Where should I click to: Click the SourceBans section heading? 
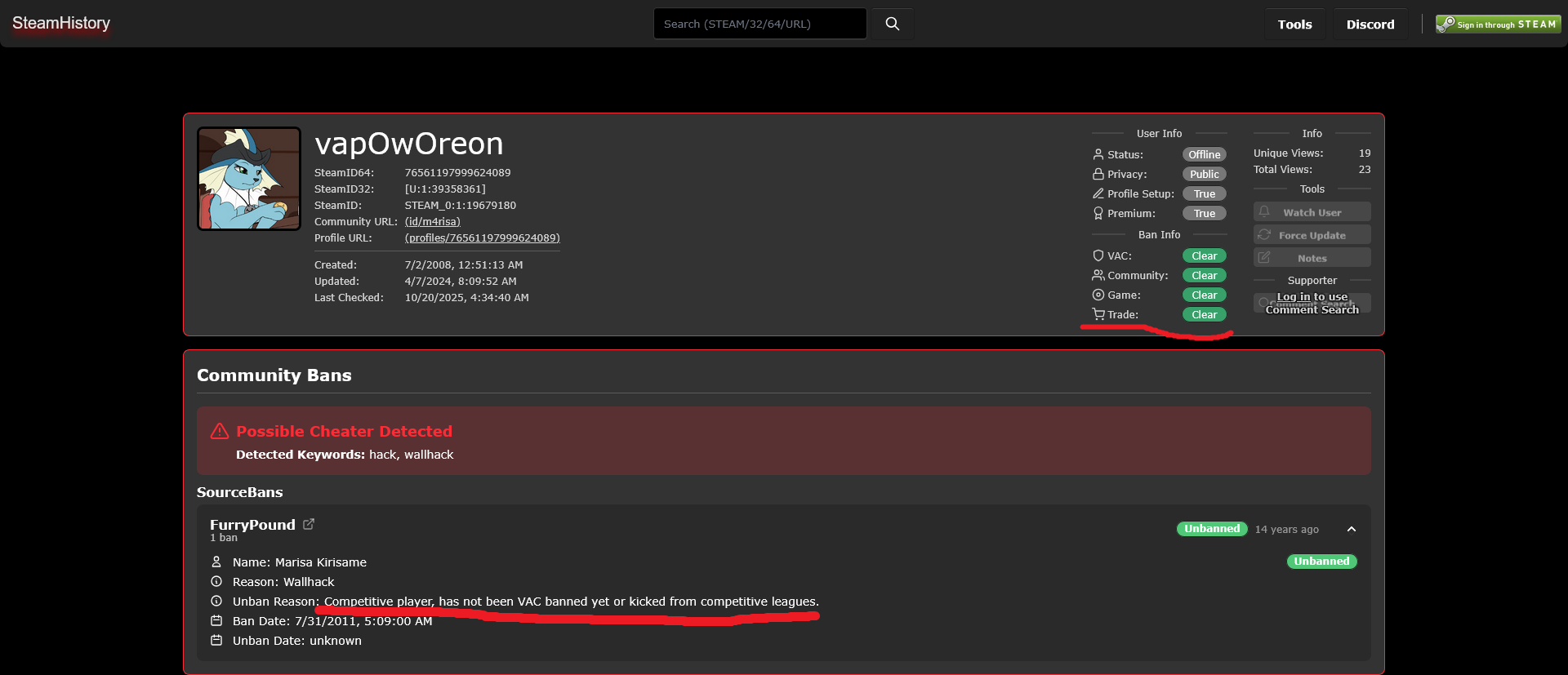click(240, 492)
